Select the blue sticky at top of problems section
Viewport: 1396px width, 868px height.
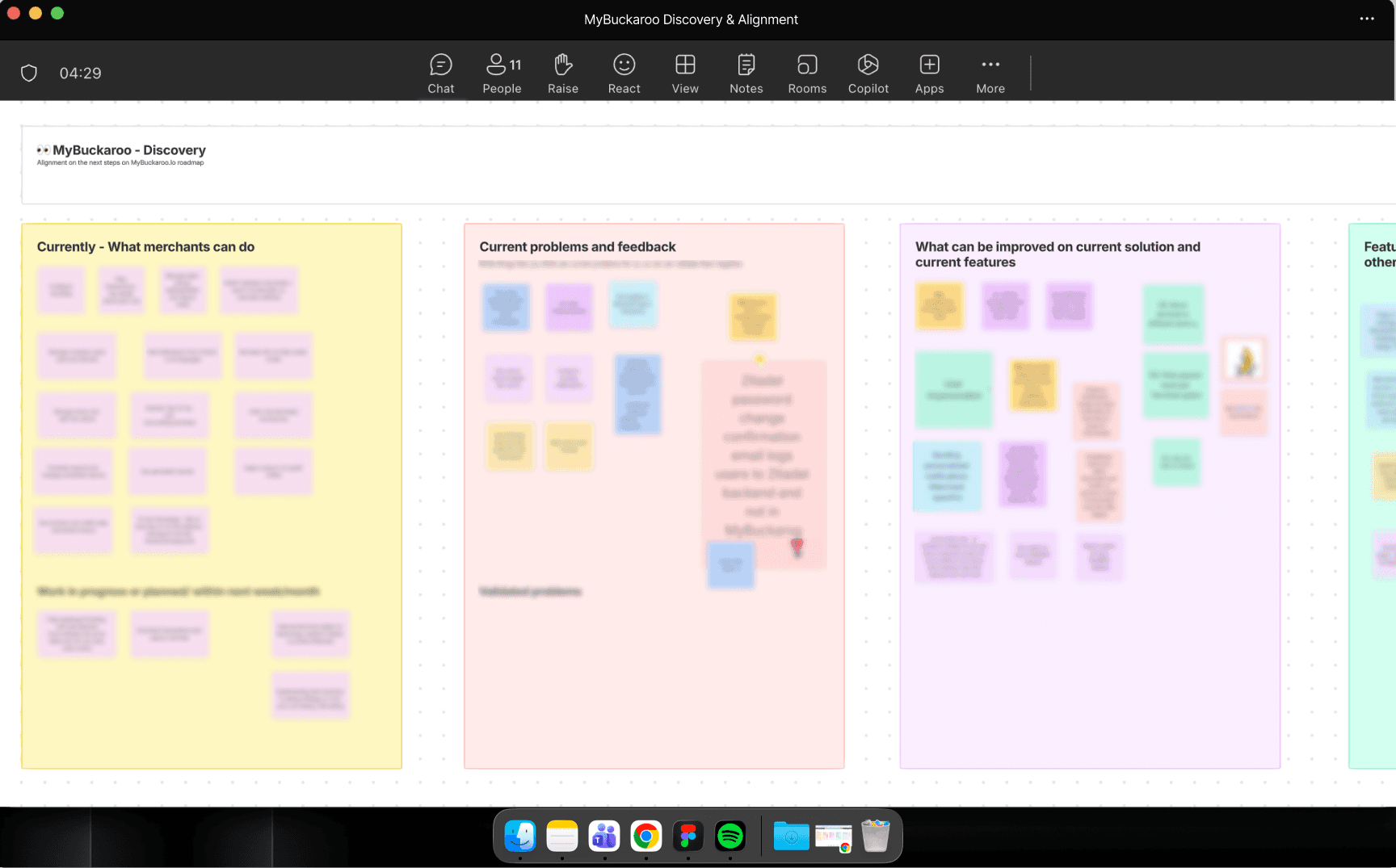click(x=506, y=308)
